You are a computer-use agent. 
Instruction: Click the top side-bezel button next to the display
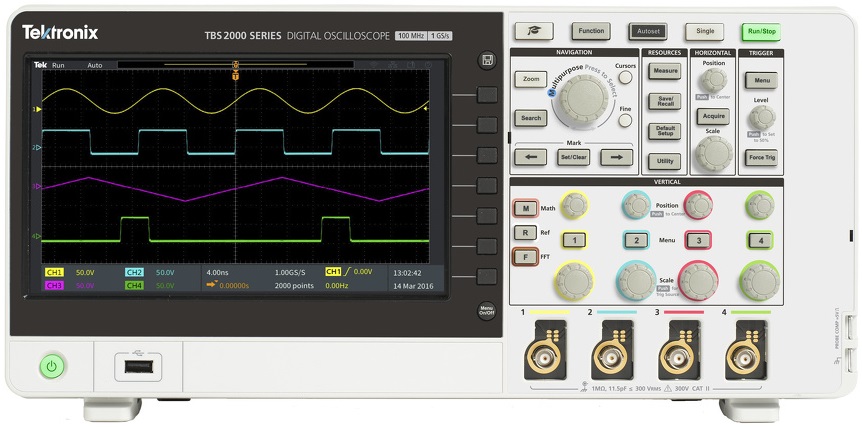click(487, 95)
